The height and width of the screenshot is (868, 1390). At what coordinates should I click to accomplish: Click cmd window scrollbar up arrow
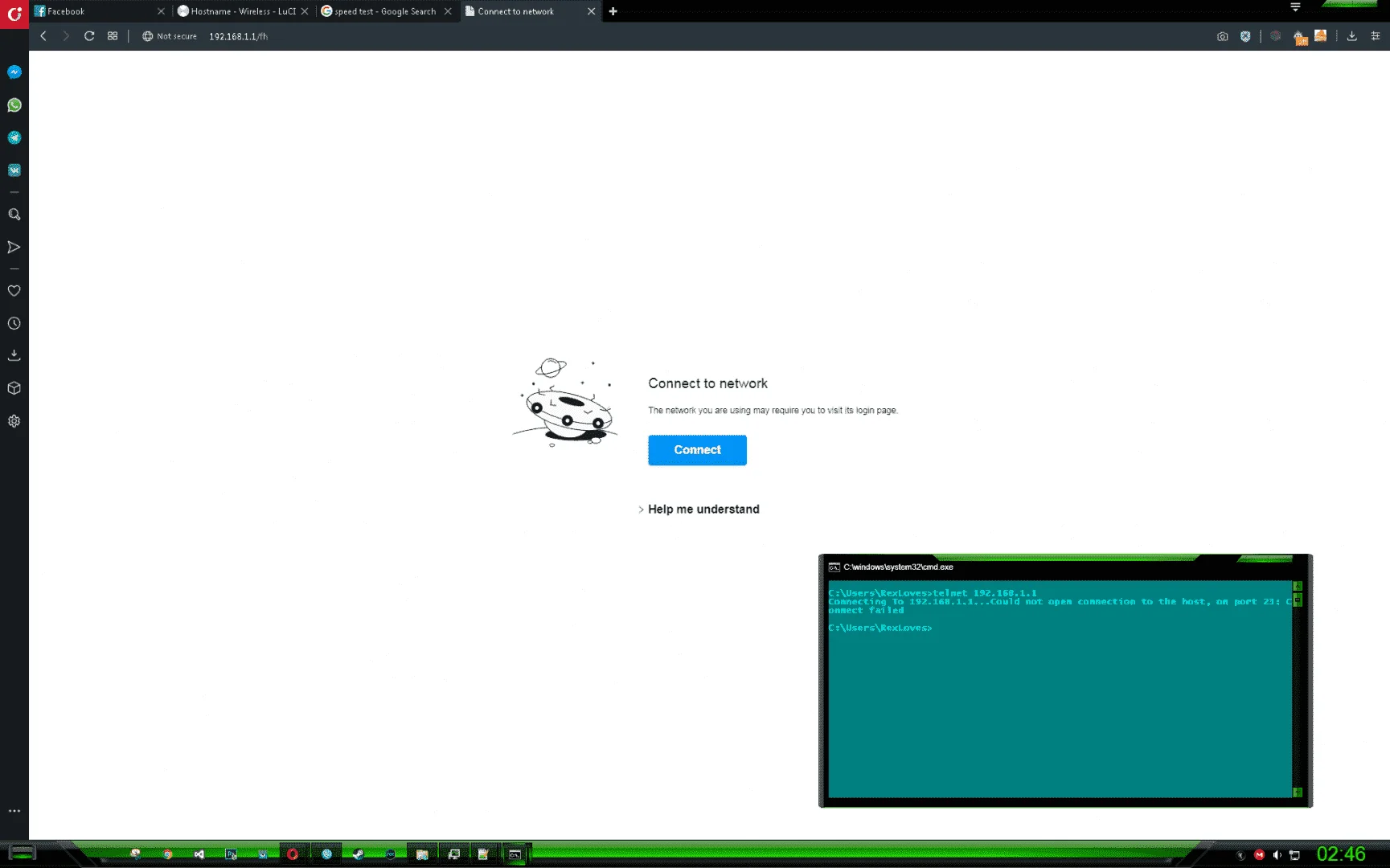click(x=1297, y=586)
